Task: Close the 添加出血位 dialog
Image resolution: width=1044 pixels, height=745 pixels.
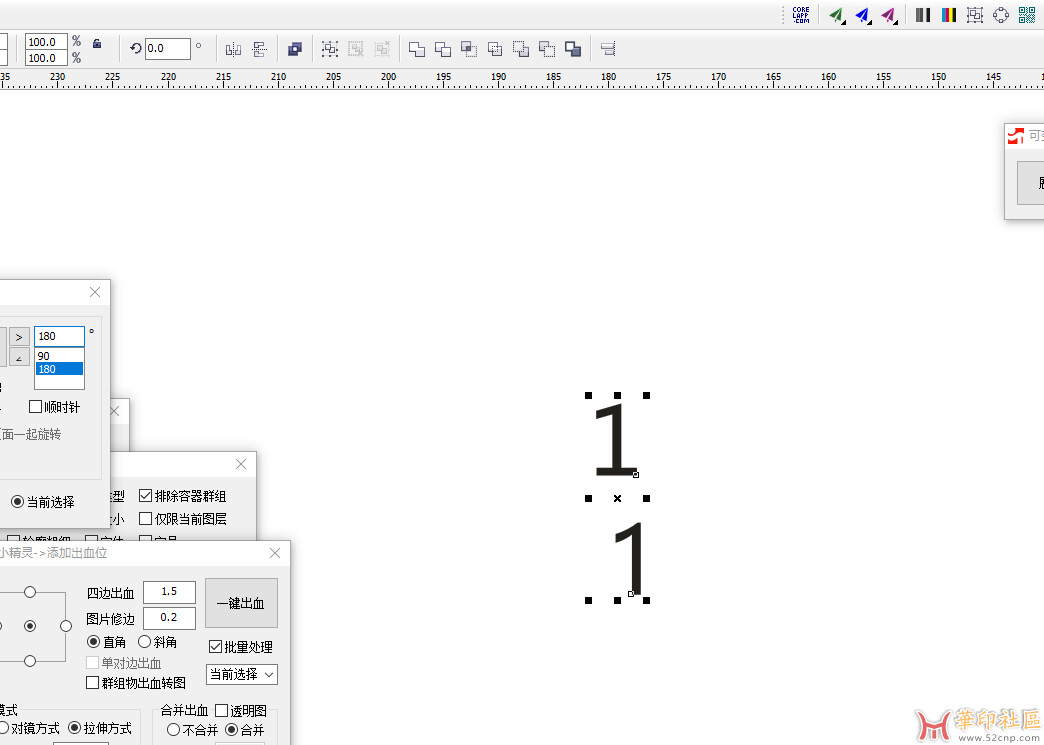Action: coord(275,553)
